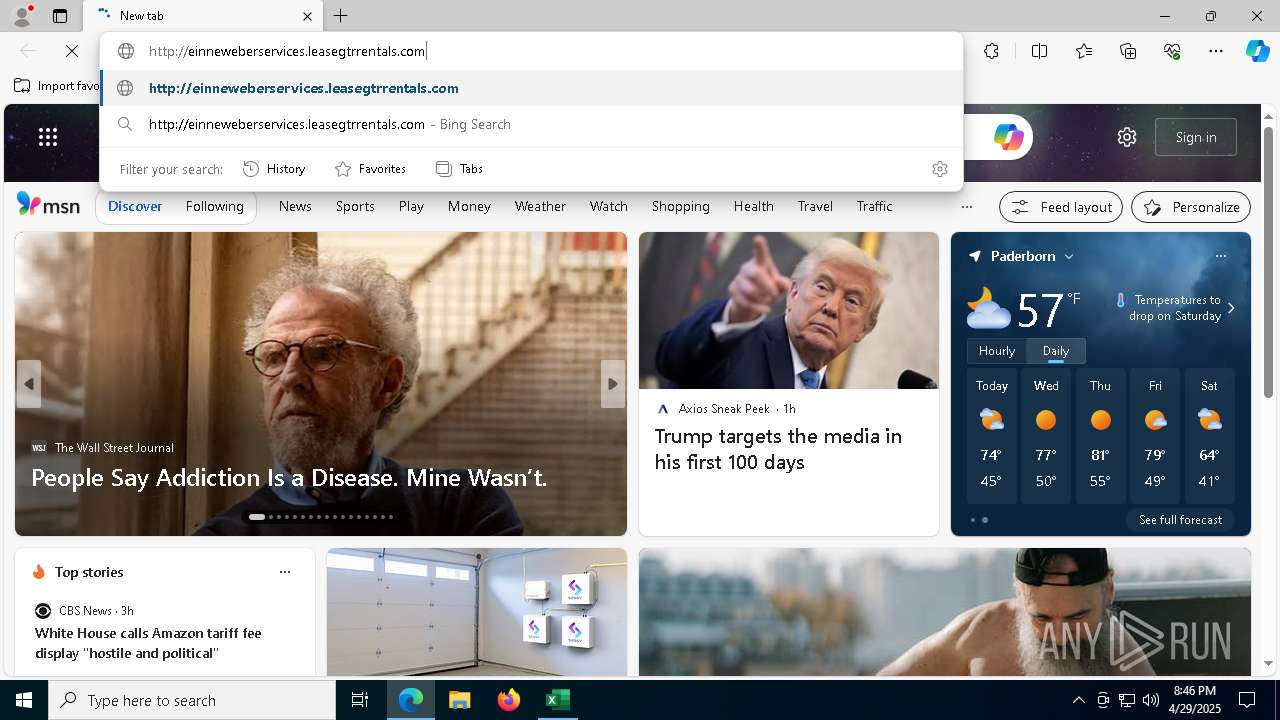Open Copilot icon in search box
Screen dimensions: 1280x720
[x=1008, y=137]
